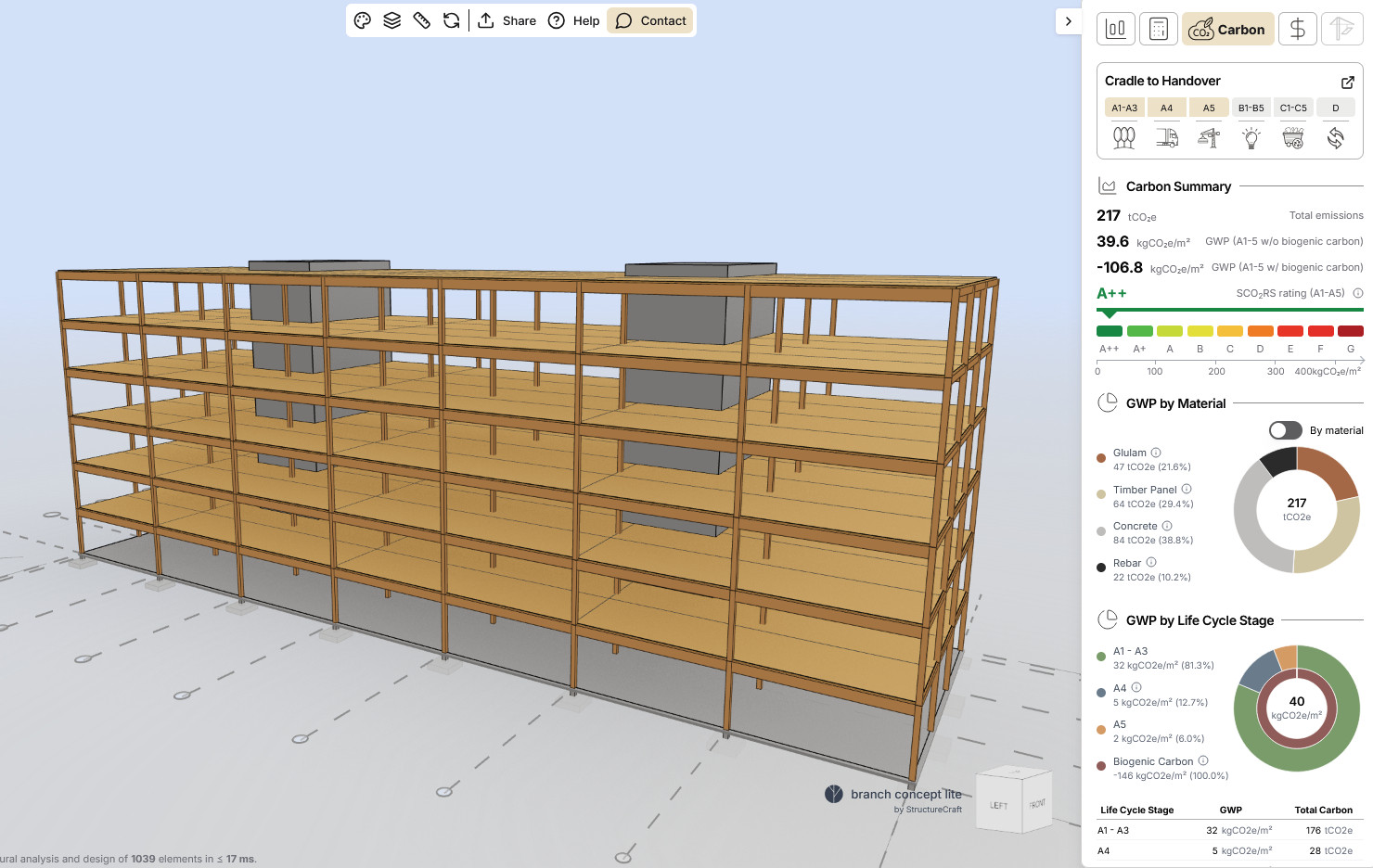
Task: Click the Contact button
Action: pos(650,20)
